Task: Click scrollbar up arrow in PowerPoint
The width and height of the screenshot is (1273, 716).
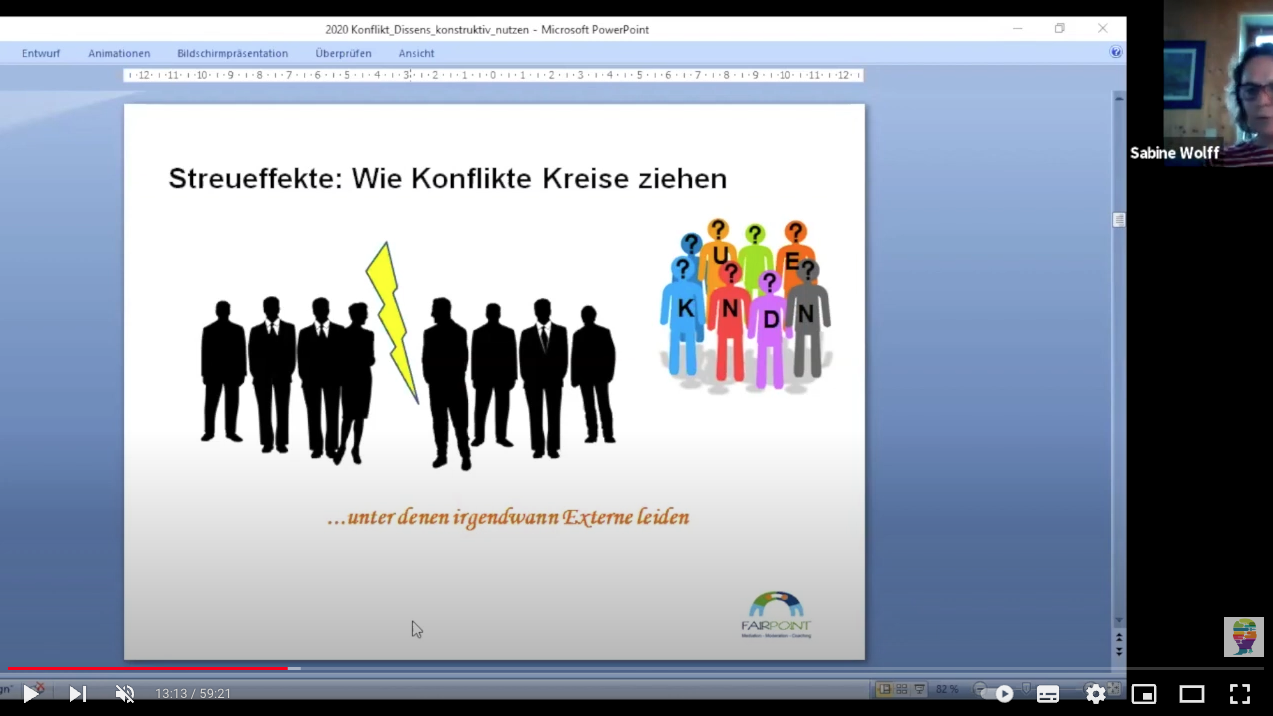Action: click(x=1119, y=98)
